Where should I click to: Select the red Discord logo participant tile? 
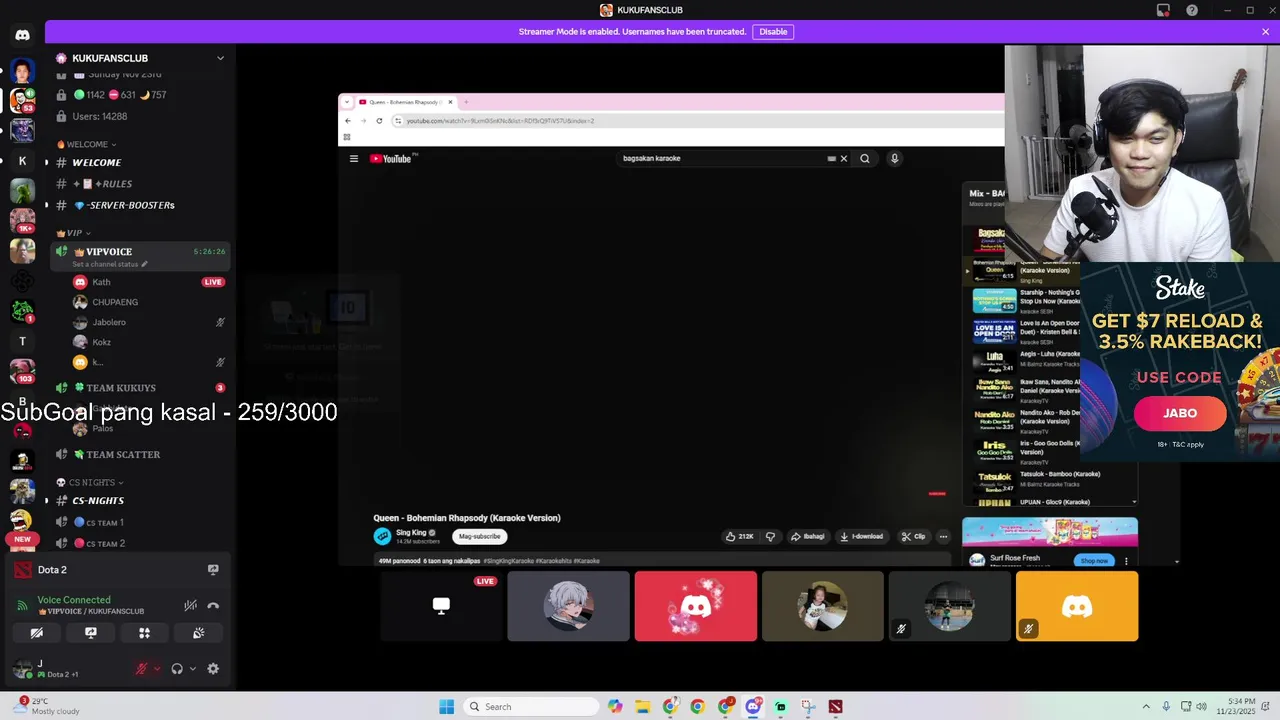(x=695, y=606)
